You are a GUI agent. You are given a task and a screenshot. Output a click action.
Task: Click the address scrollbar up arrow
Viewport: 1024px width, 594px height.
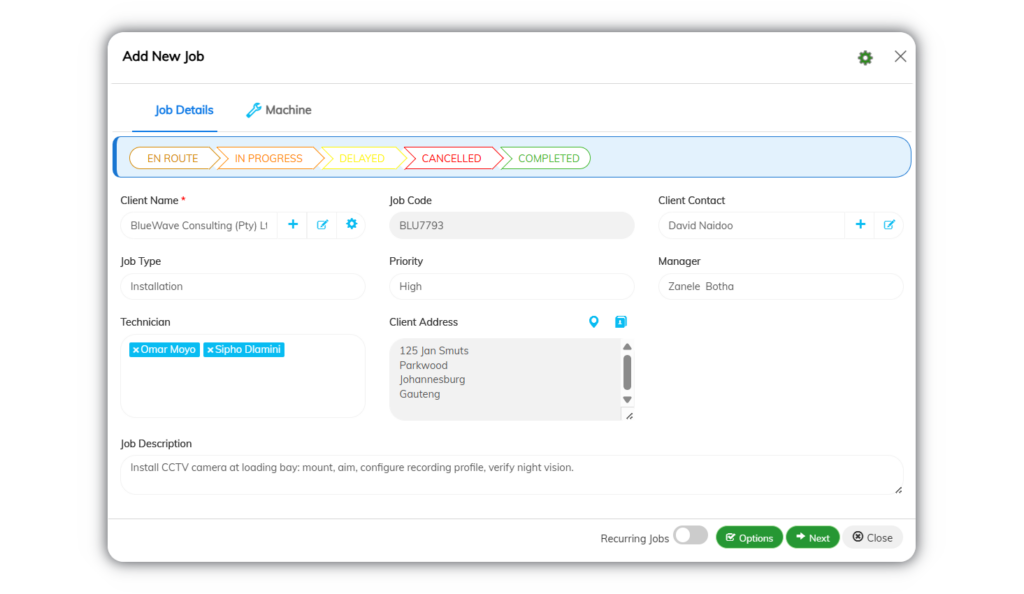(x=627, y=347)
